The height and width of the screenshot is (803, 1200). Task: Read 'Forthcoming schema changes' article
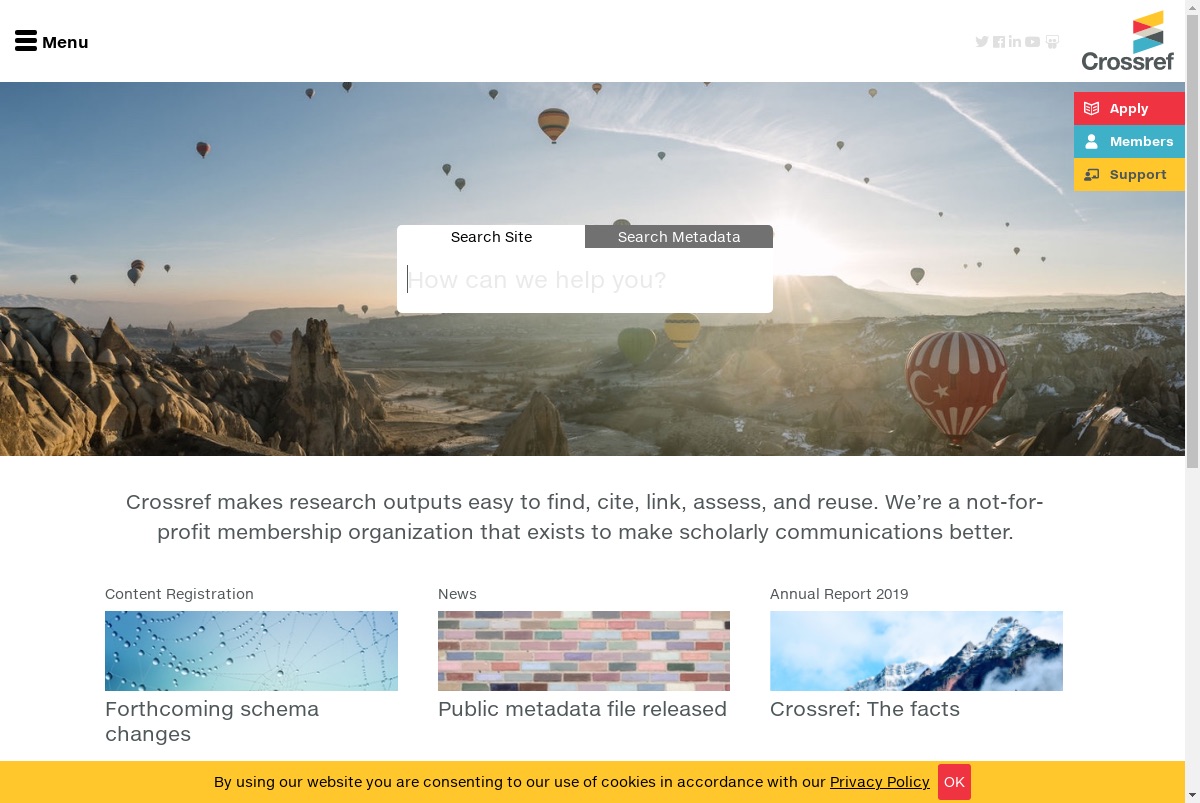[x=212, y=721]
